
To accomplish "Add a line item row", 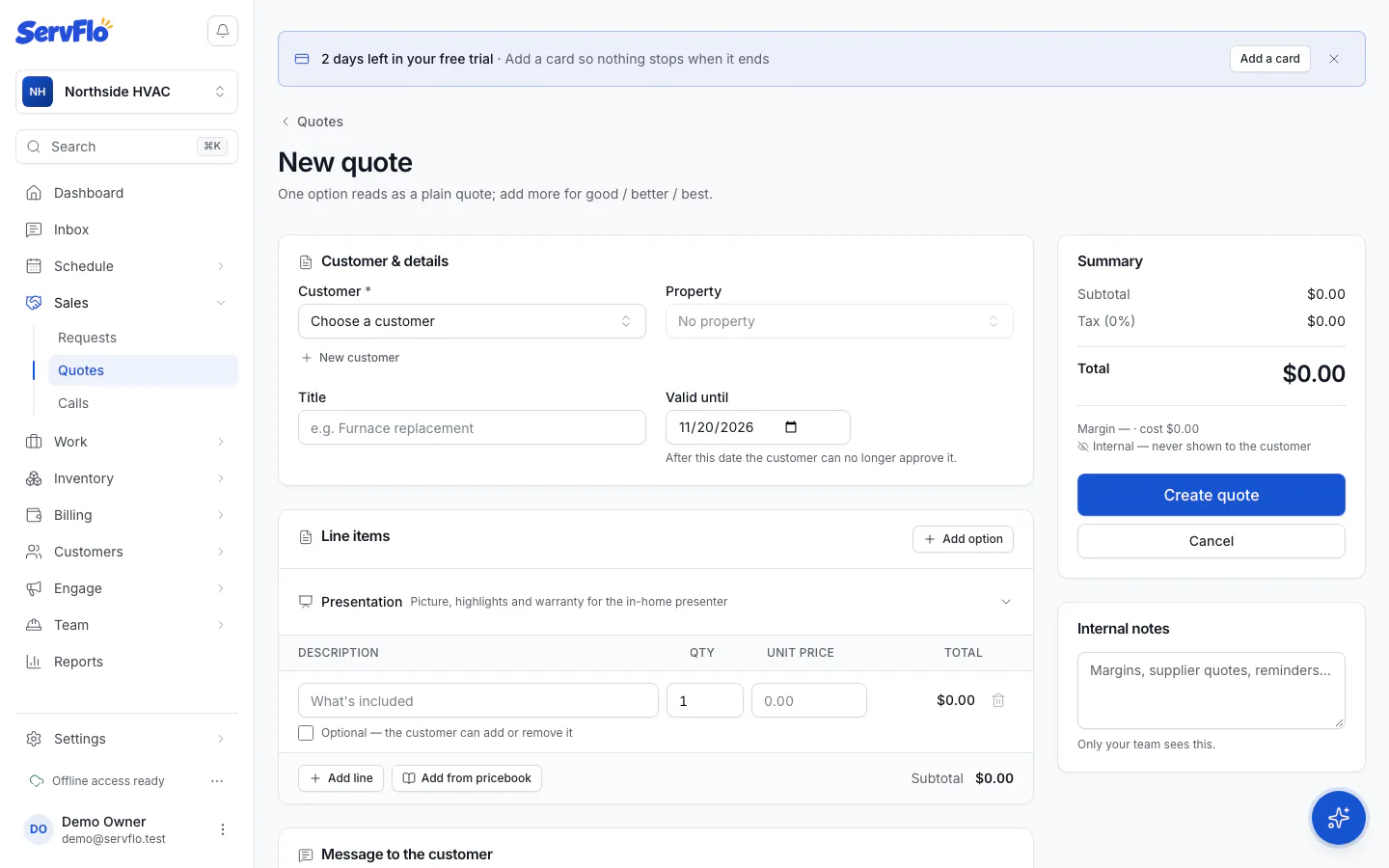I will [x=340, y=778].
